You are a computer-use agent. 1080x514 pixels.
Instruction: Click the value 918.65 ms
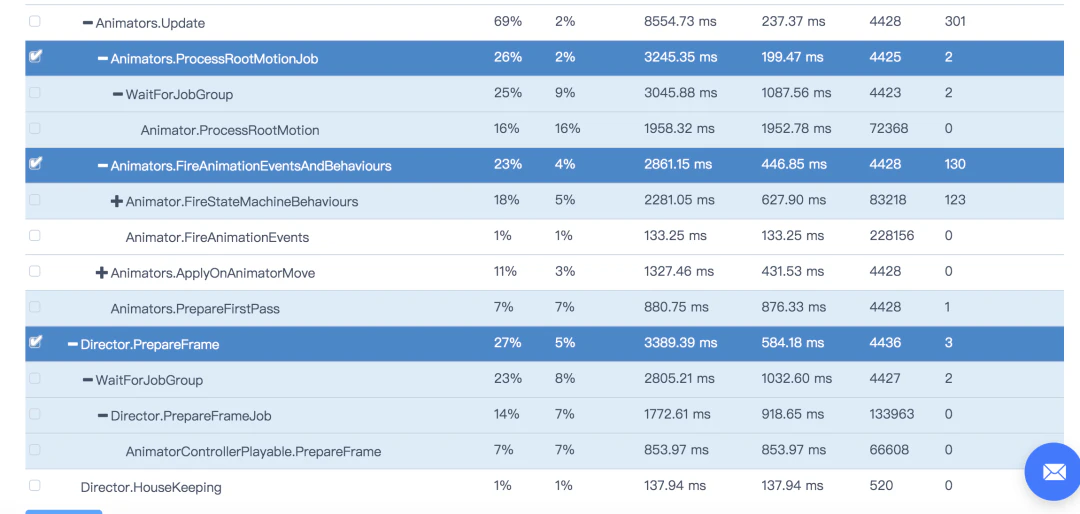tap(793, 415)
